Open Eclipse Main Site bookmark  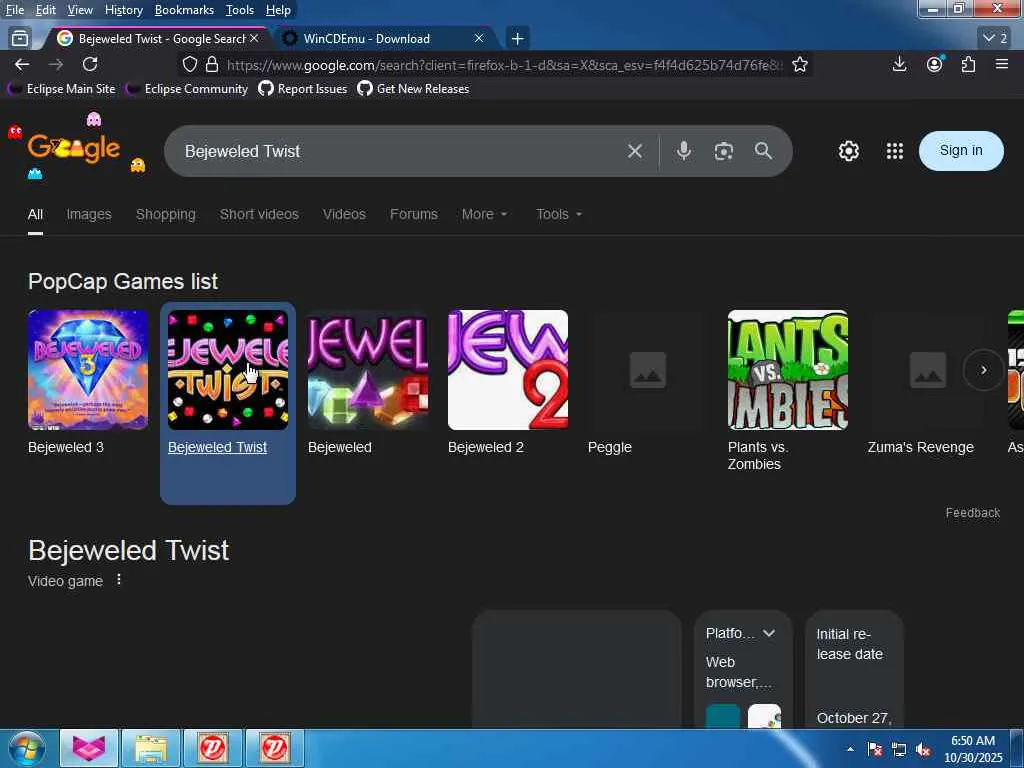coord(61,89)
